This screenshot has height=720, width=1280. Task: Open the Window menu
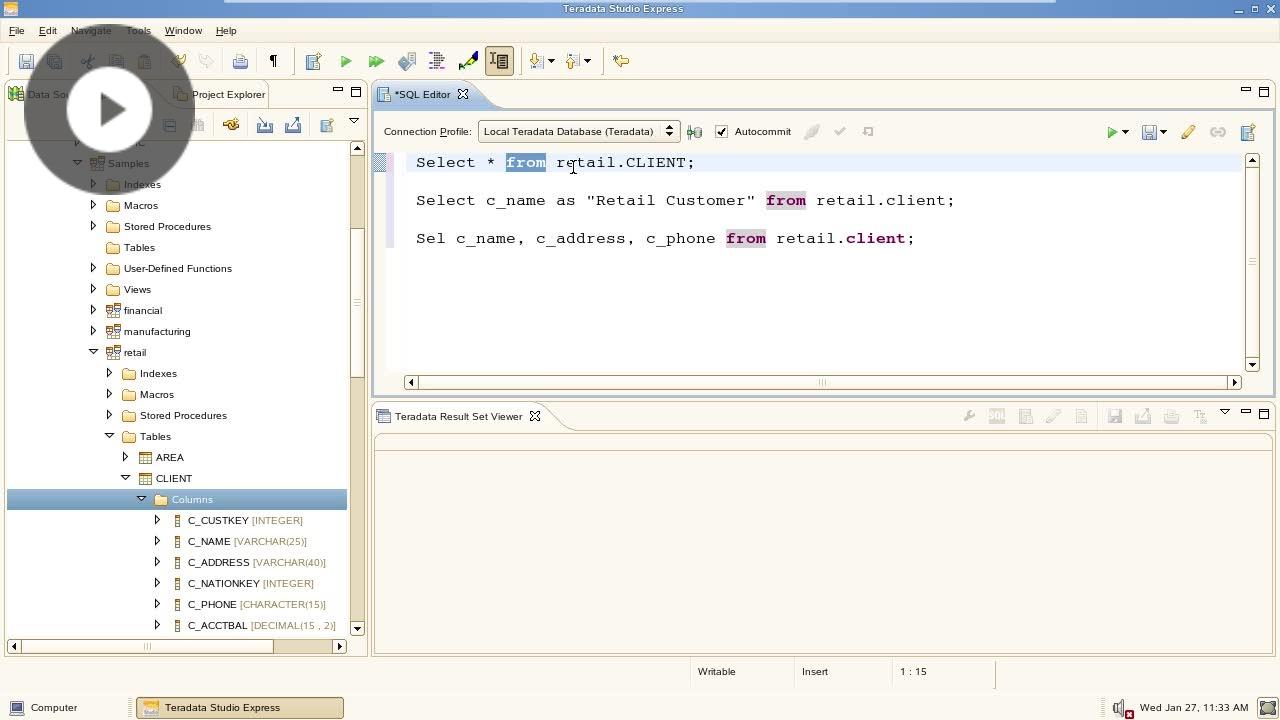pos(183,31)
